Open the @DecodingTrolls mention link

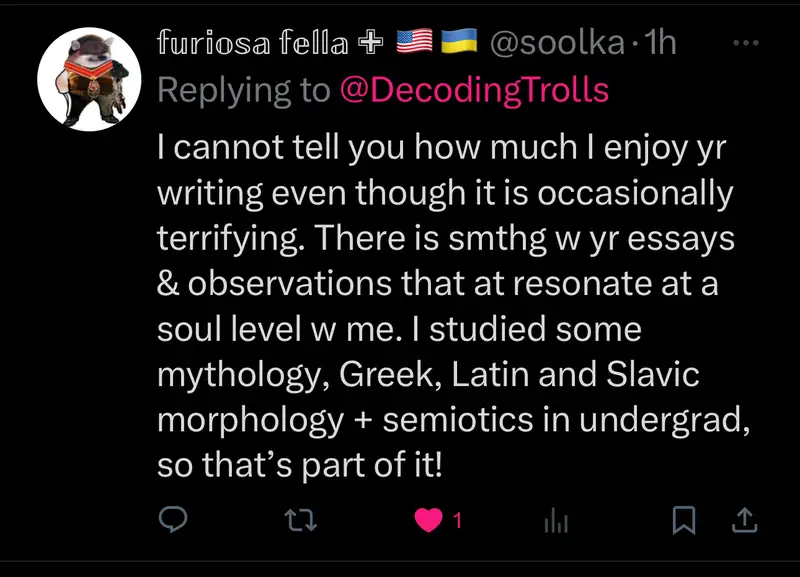click(474, 90)
